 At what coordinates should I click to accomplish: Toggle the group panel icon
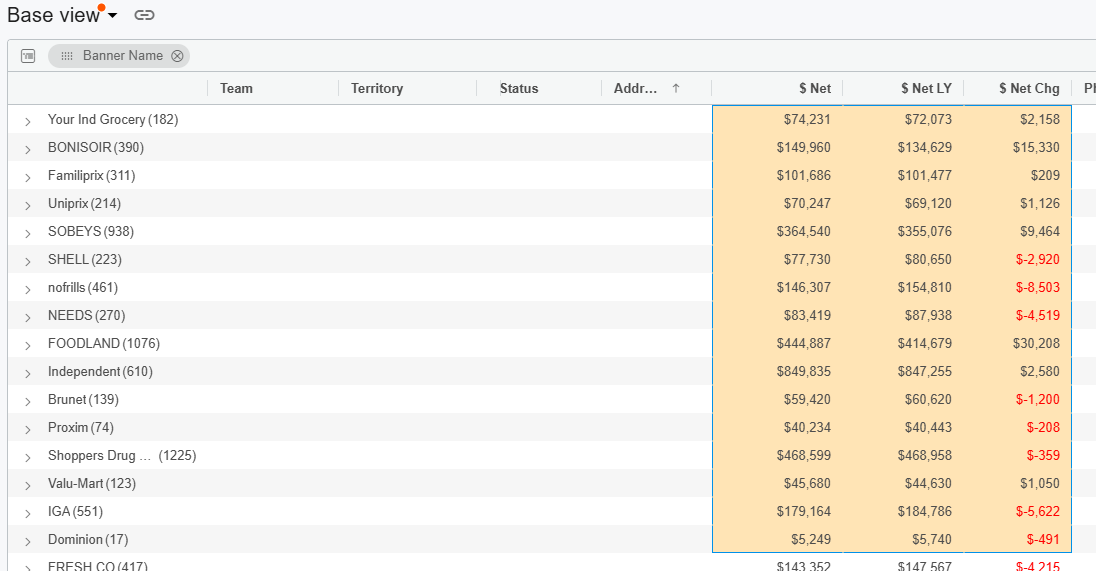point(28,56)
